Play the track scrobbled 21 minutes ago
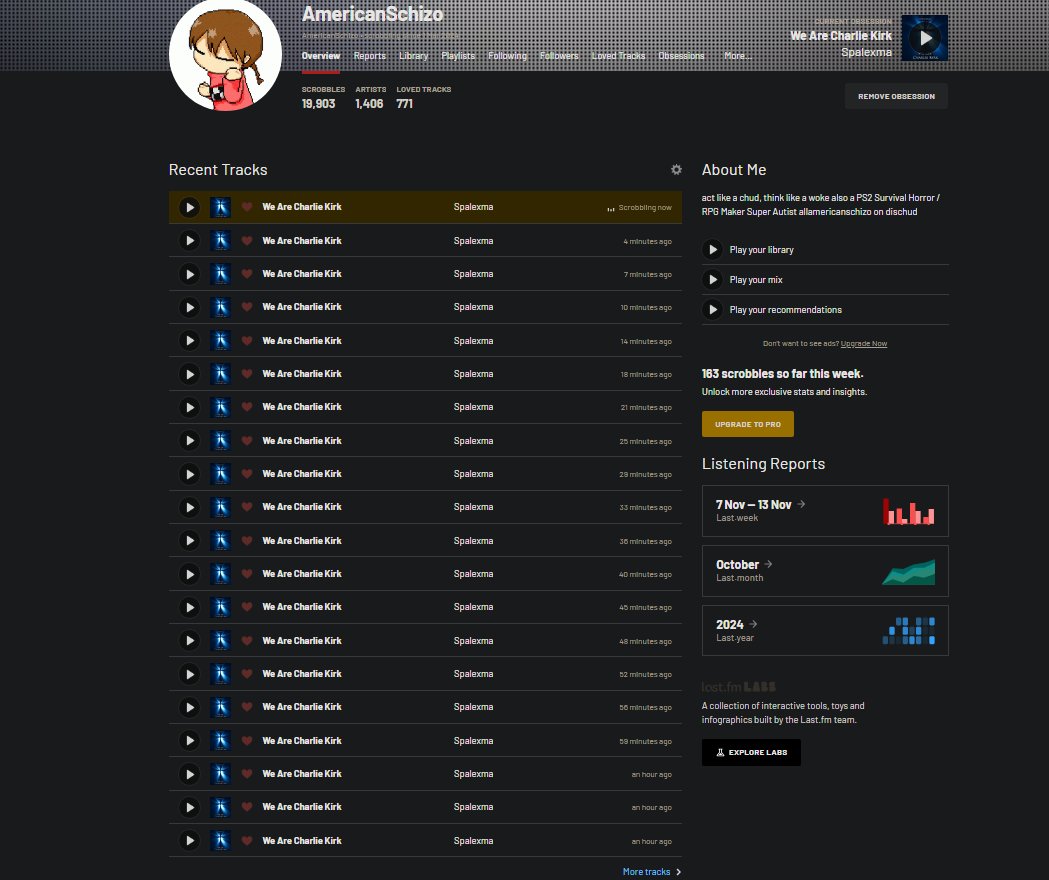 pyautogui.click(x=189, y=408)
